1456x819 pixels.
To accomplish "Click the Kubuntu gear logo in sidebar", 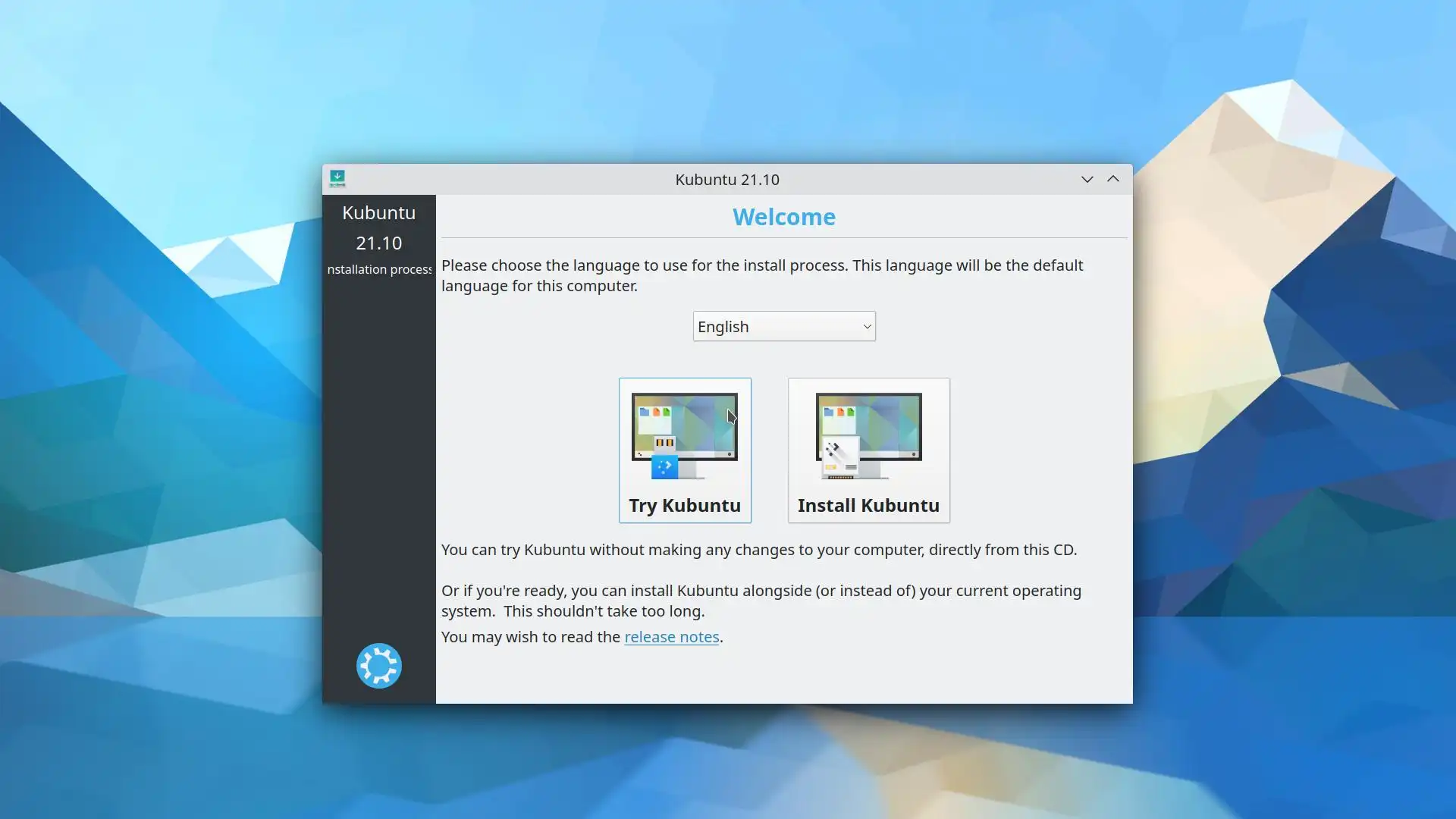I will [x=379, y=666].
